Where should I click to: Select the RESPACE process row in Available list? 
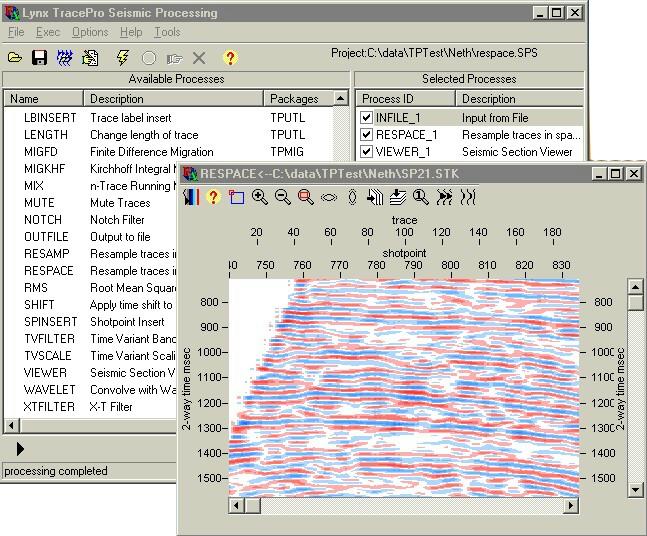tap(91, 271)
